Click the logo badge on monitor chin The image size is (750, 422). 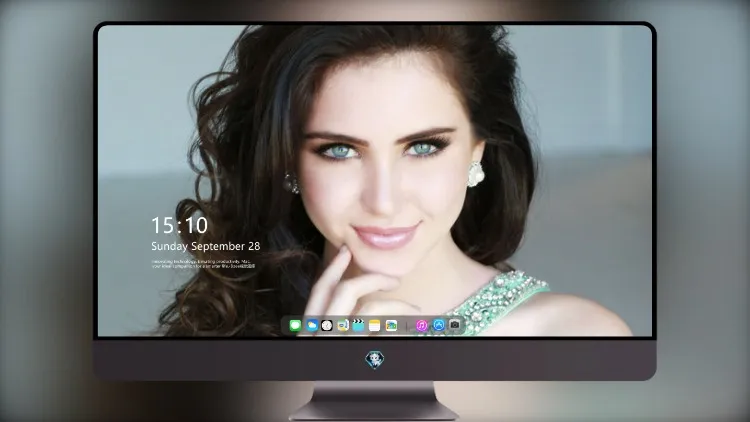click(375, 360)
